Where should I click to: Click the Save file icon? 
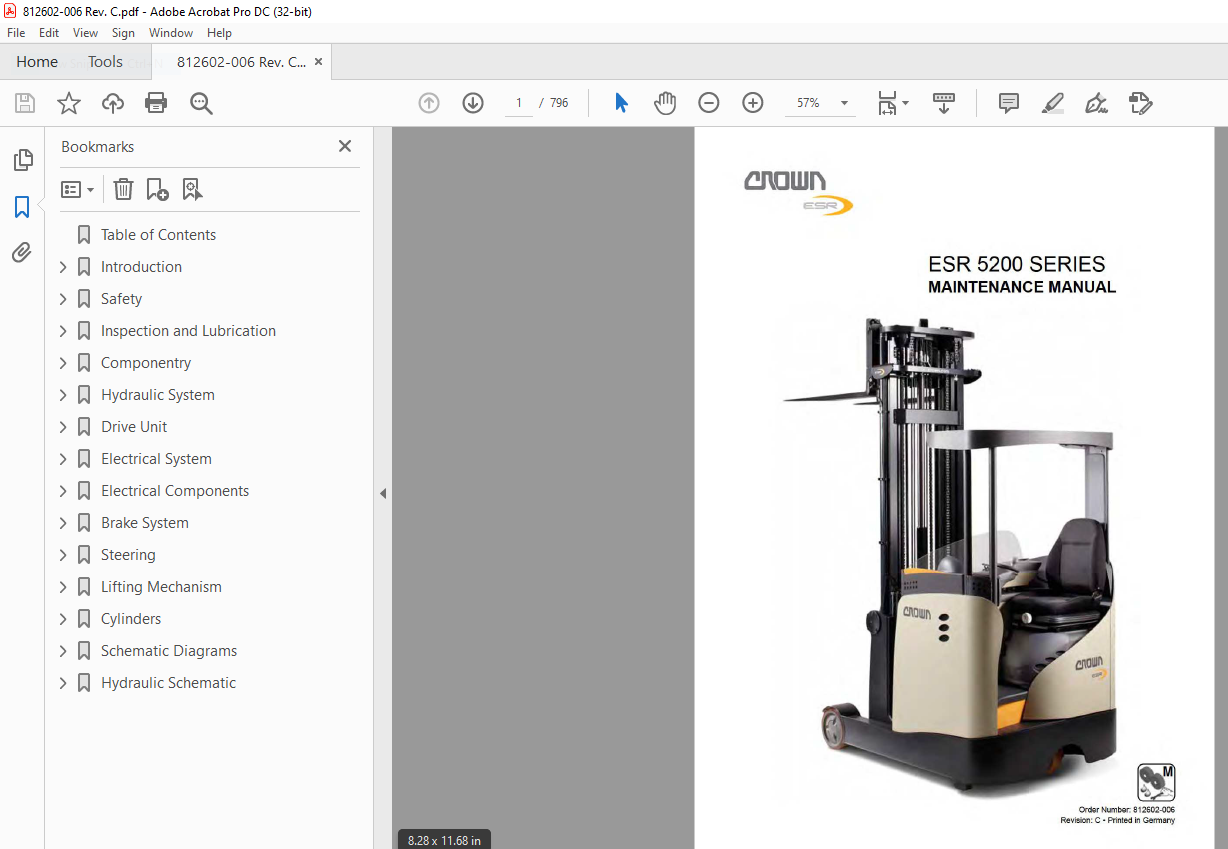point(25,103)
